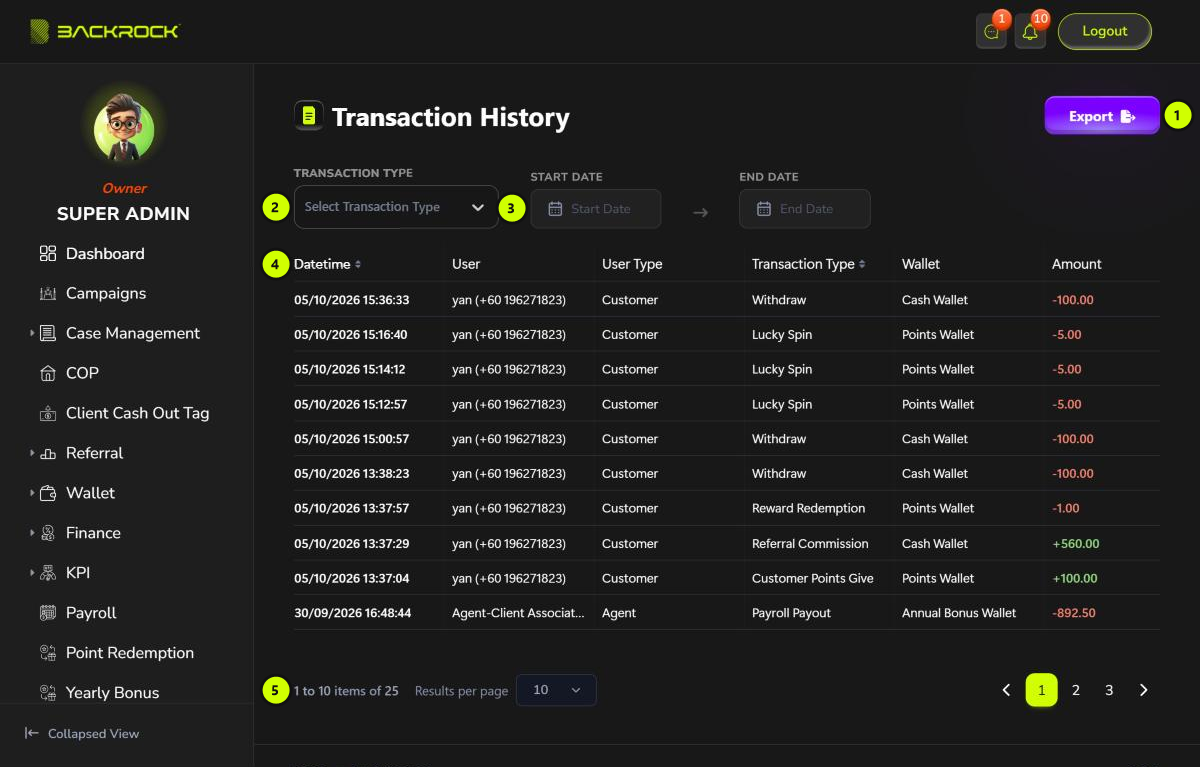This screenshot has height=767, width=1200.
Task: Click the Payroll Payout transaction cell
Action: click(791, 613)
